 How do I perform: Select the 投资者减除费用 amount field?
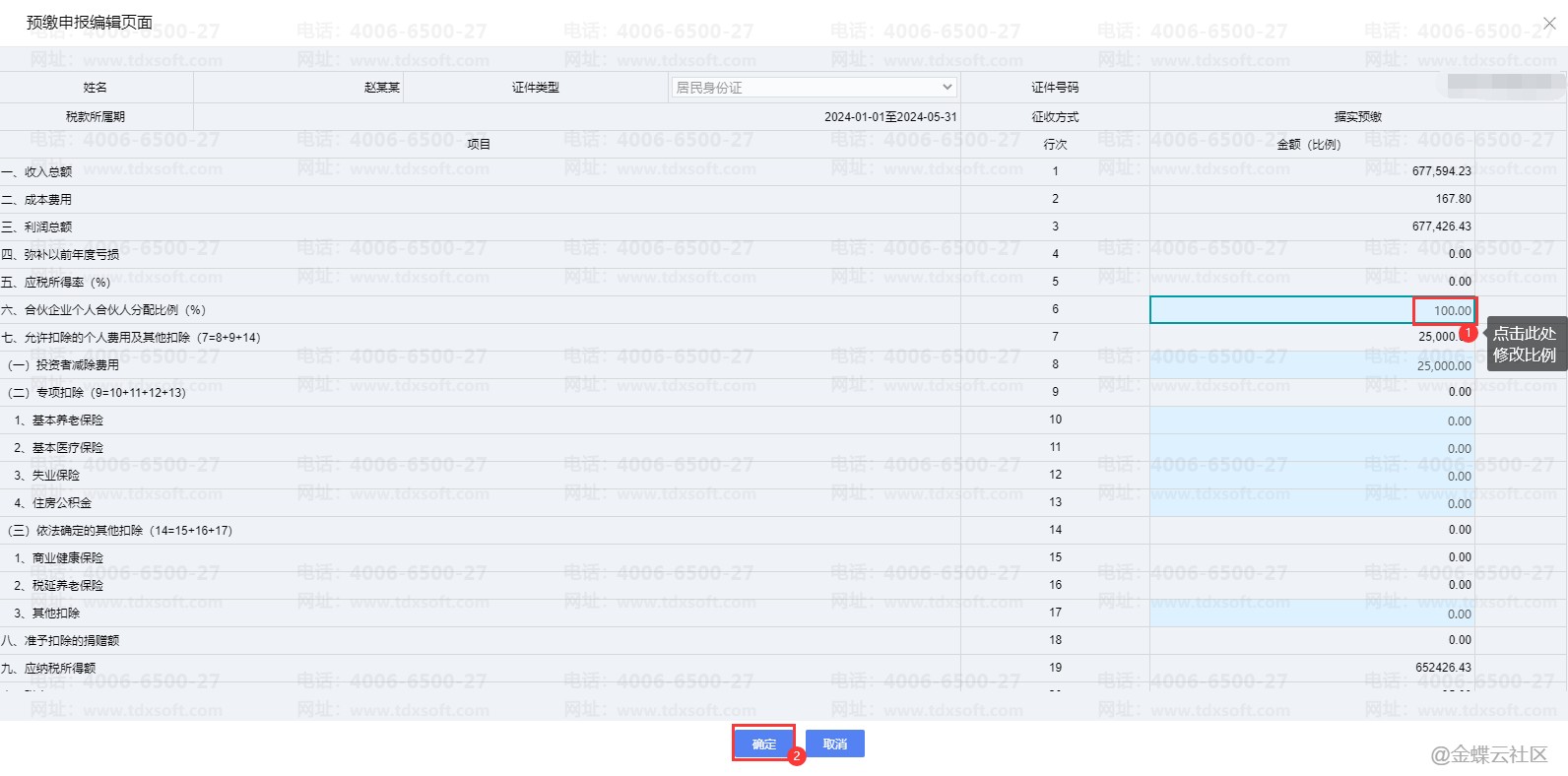tap(1312, 365)
